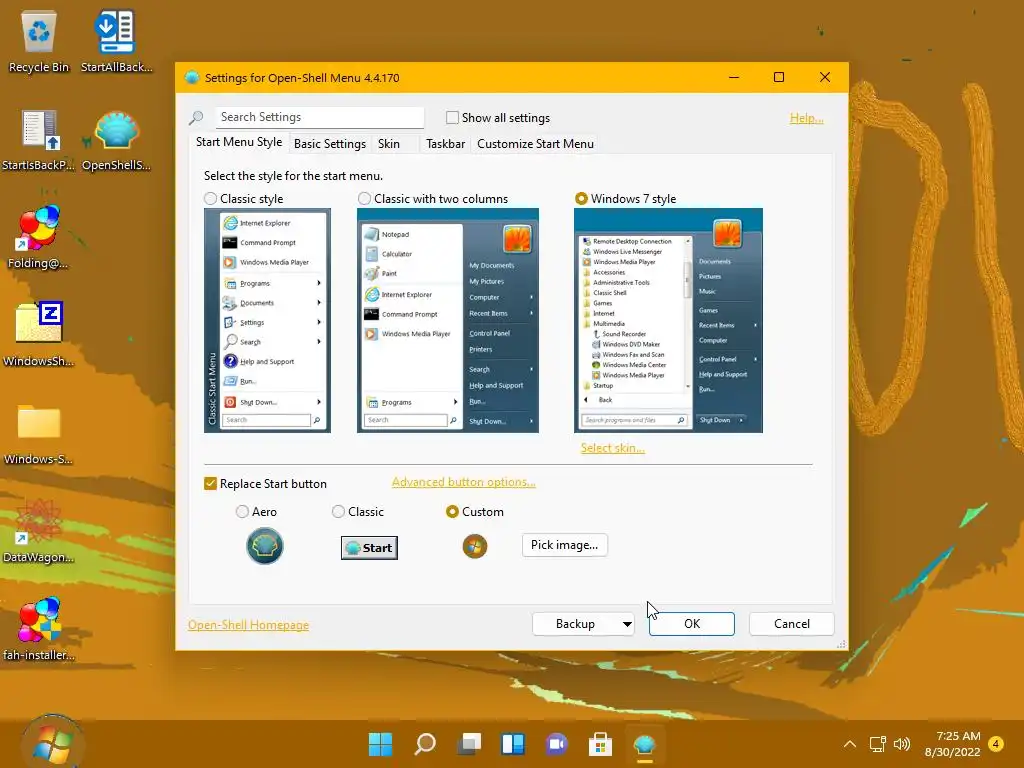1024x768 pixels.
Task: Click the Cancel button
Action: pyautogui.click(x=792, y=624)
